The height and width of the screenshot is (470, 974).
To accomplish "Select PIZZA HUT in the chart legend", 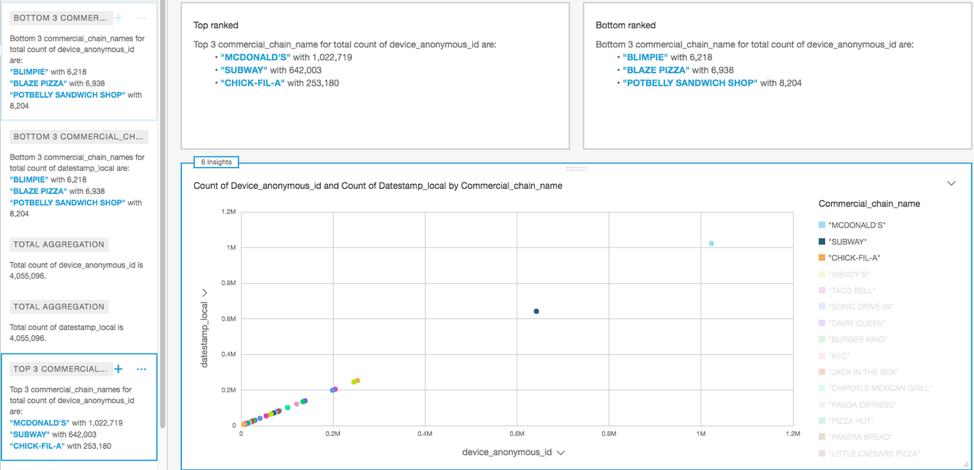I will (x=850, y=421).
